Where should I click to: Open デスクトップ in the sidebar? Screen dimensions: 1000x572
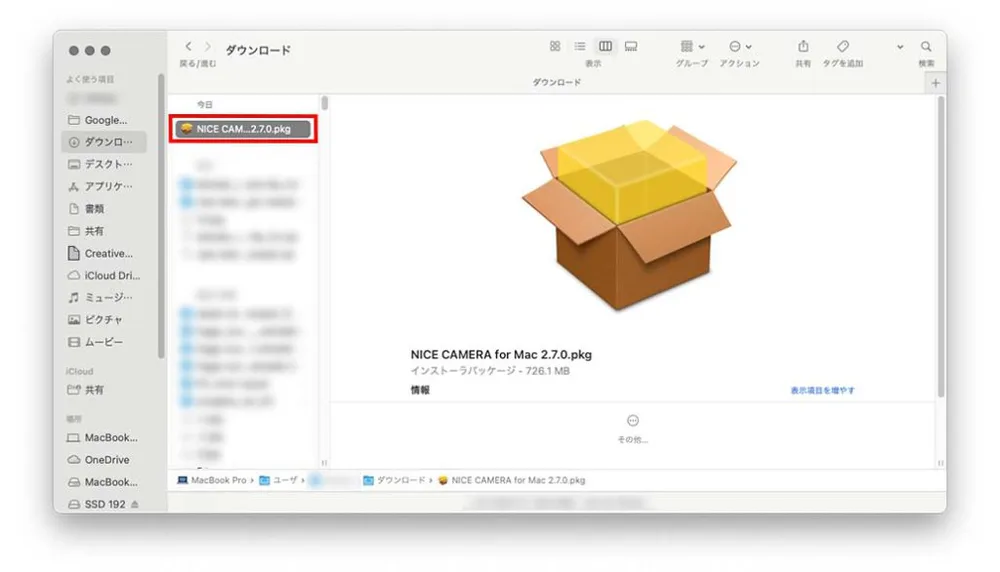click(x=104, y=164)
